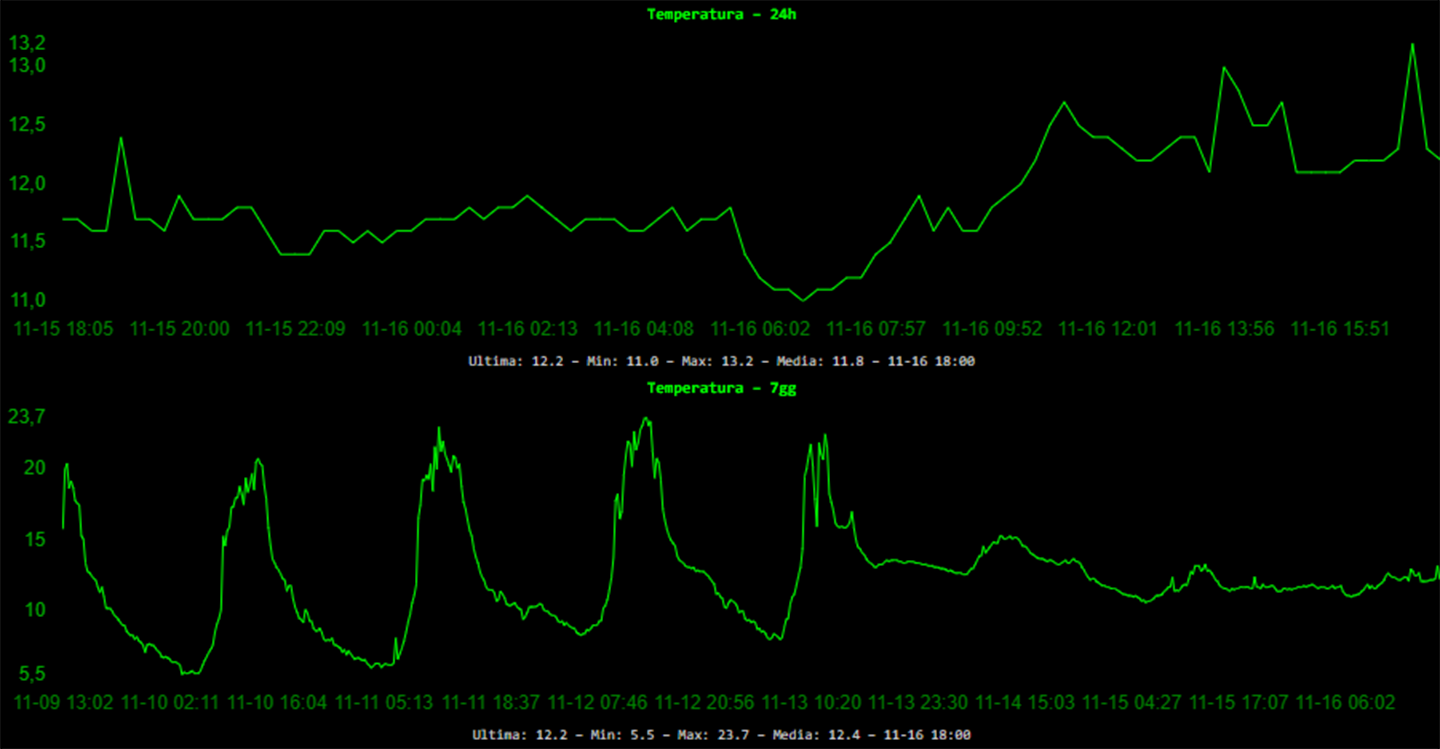
Task: Select the '11-16 06:02' label on the 24h axis
Action: pos(760,329)
